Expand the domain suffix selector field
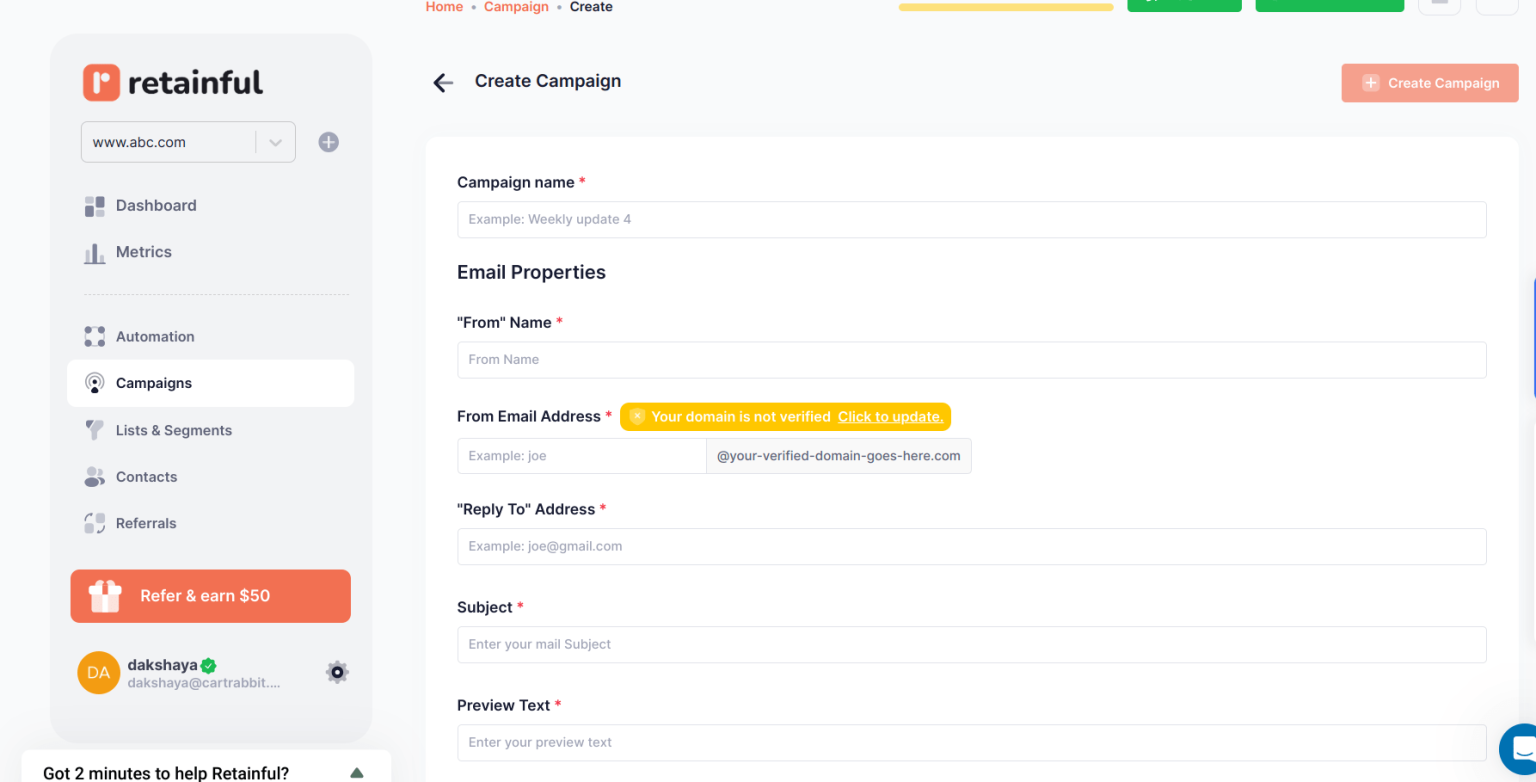Viewport: 1536px width, 782px height. tap(838, 455)
